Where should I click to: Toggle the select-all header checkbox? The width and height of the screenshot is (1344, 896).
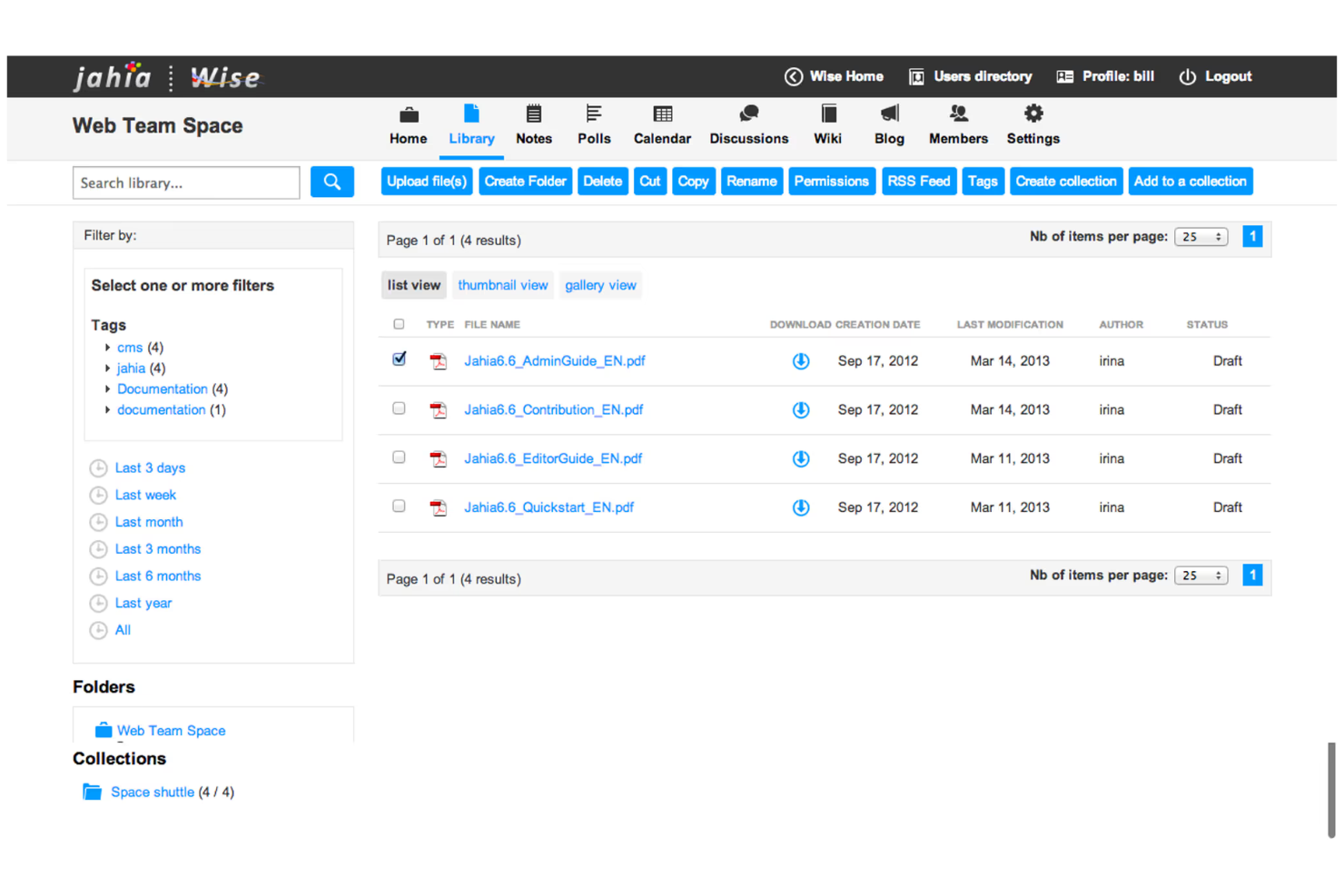pos(399,324)
